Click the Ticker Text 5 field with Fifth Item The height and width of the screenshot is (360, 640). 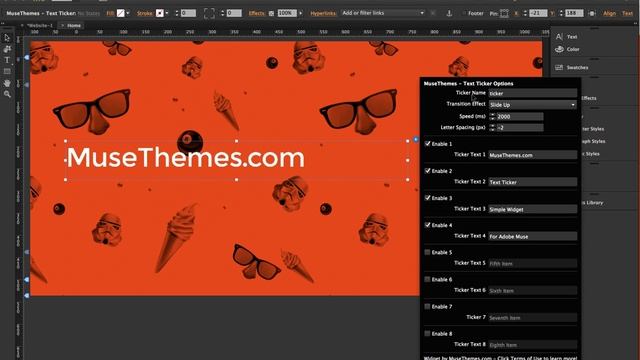pos(533,264)
